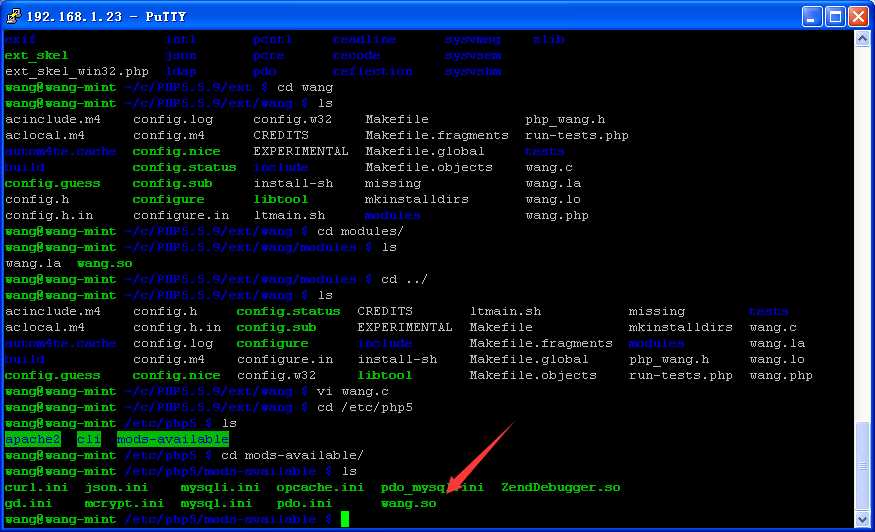Click the opcache.ini file name

(x=320, y=487)
